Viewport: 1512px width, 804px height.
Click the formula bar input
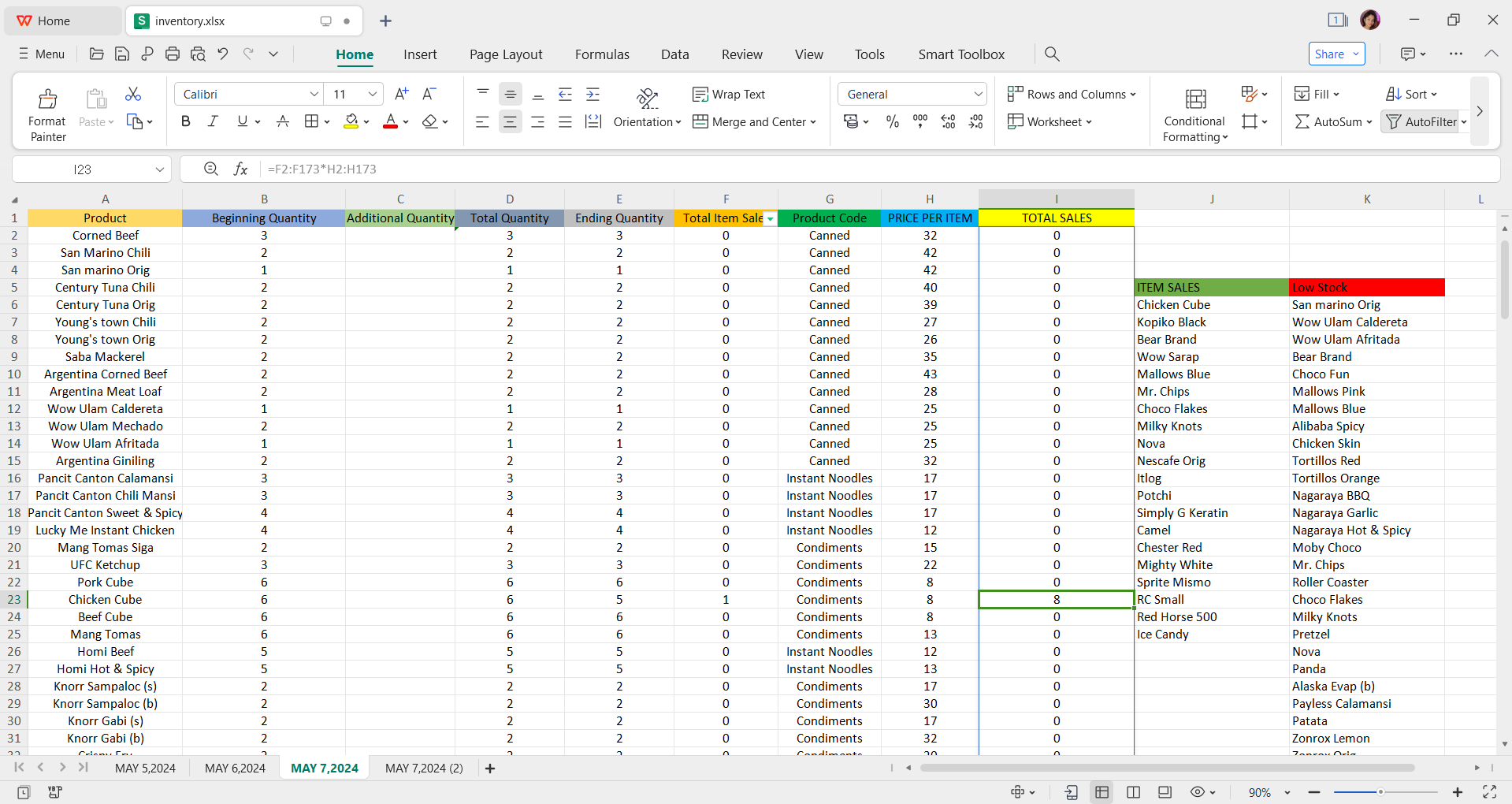(881, 169)
